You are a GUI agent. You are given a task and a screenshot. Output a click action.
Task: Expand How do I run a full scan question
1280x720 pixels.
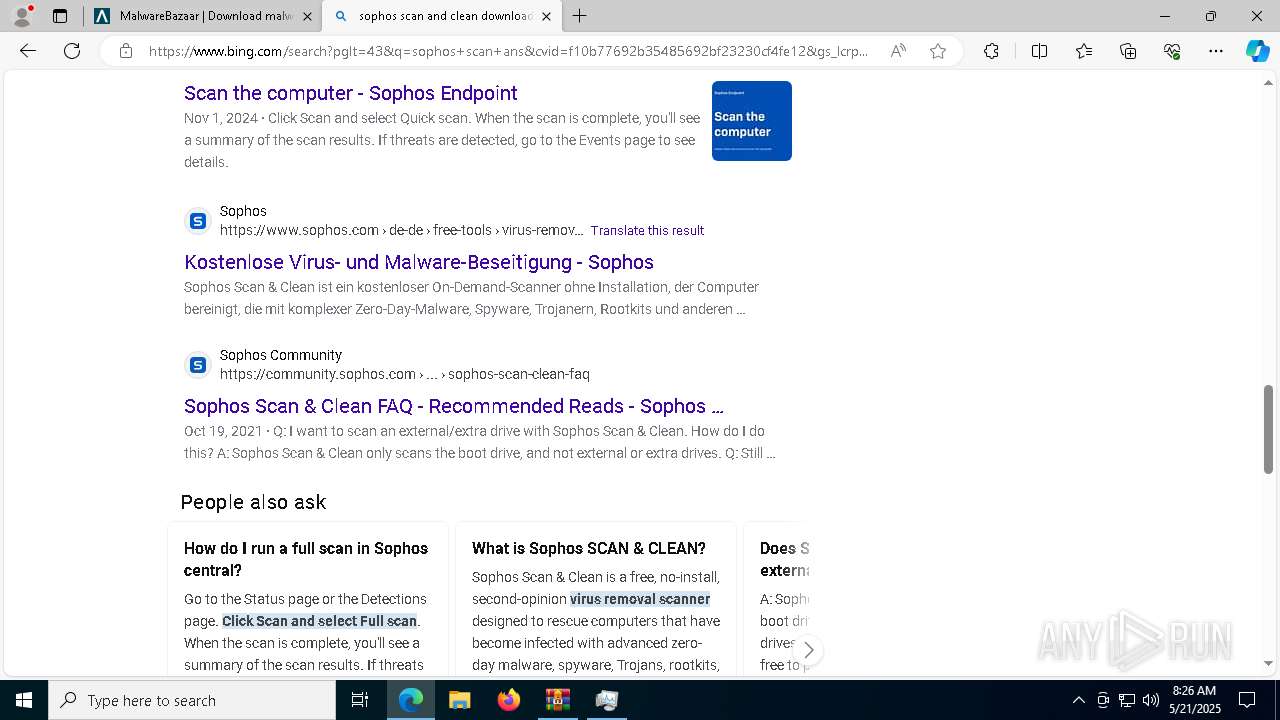[x=306, y=559]
